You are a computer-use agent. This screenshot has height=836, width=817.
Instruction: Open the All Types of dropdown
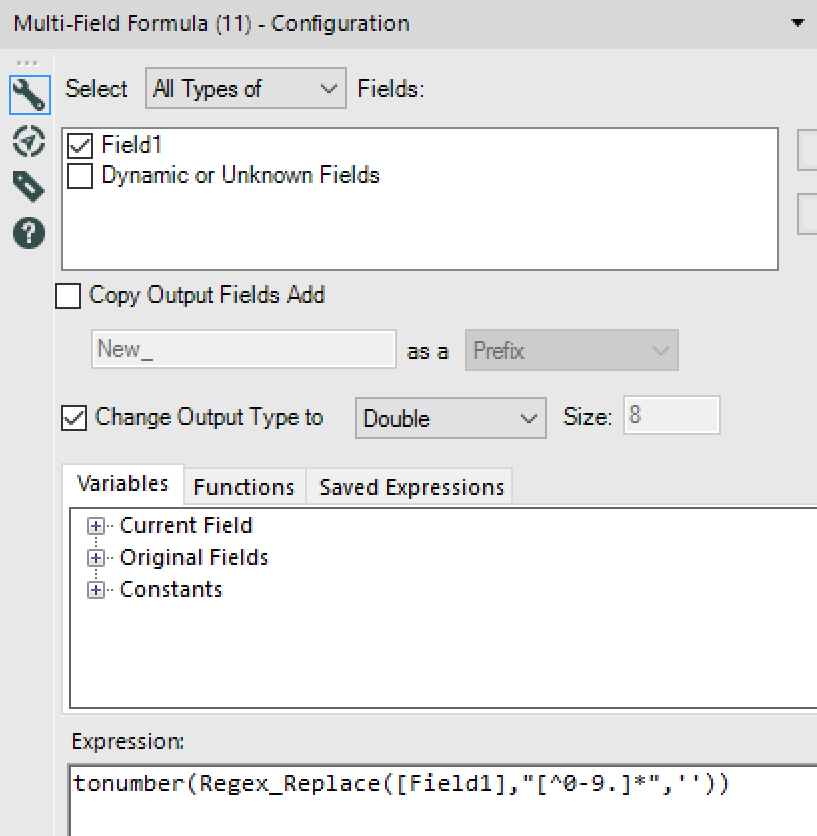coord(245,89)
